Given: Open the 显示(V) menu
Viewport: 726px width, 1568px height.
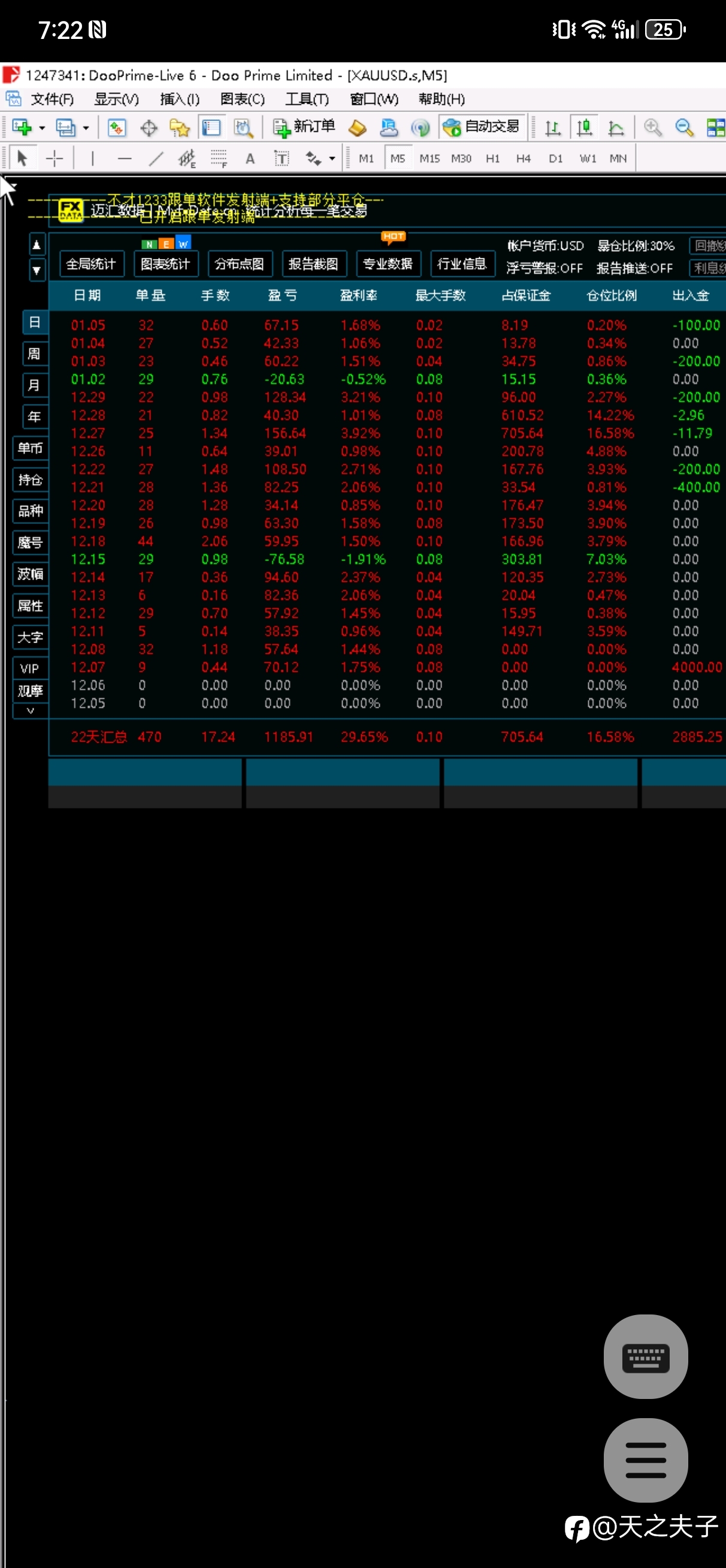Looking at the screenshot, I should (x=116, y=99).
